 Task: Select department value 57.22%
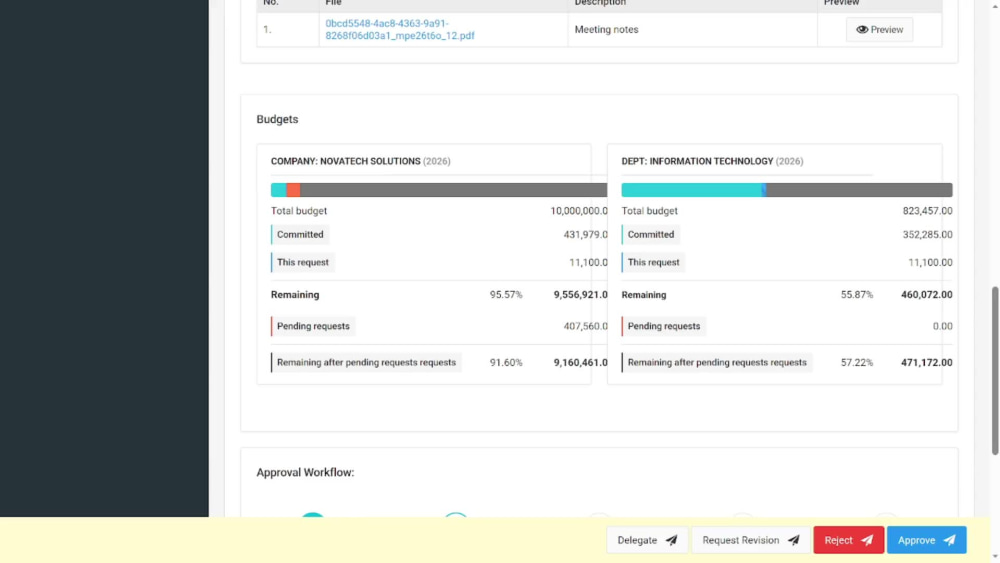[x=857, y=363]
